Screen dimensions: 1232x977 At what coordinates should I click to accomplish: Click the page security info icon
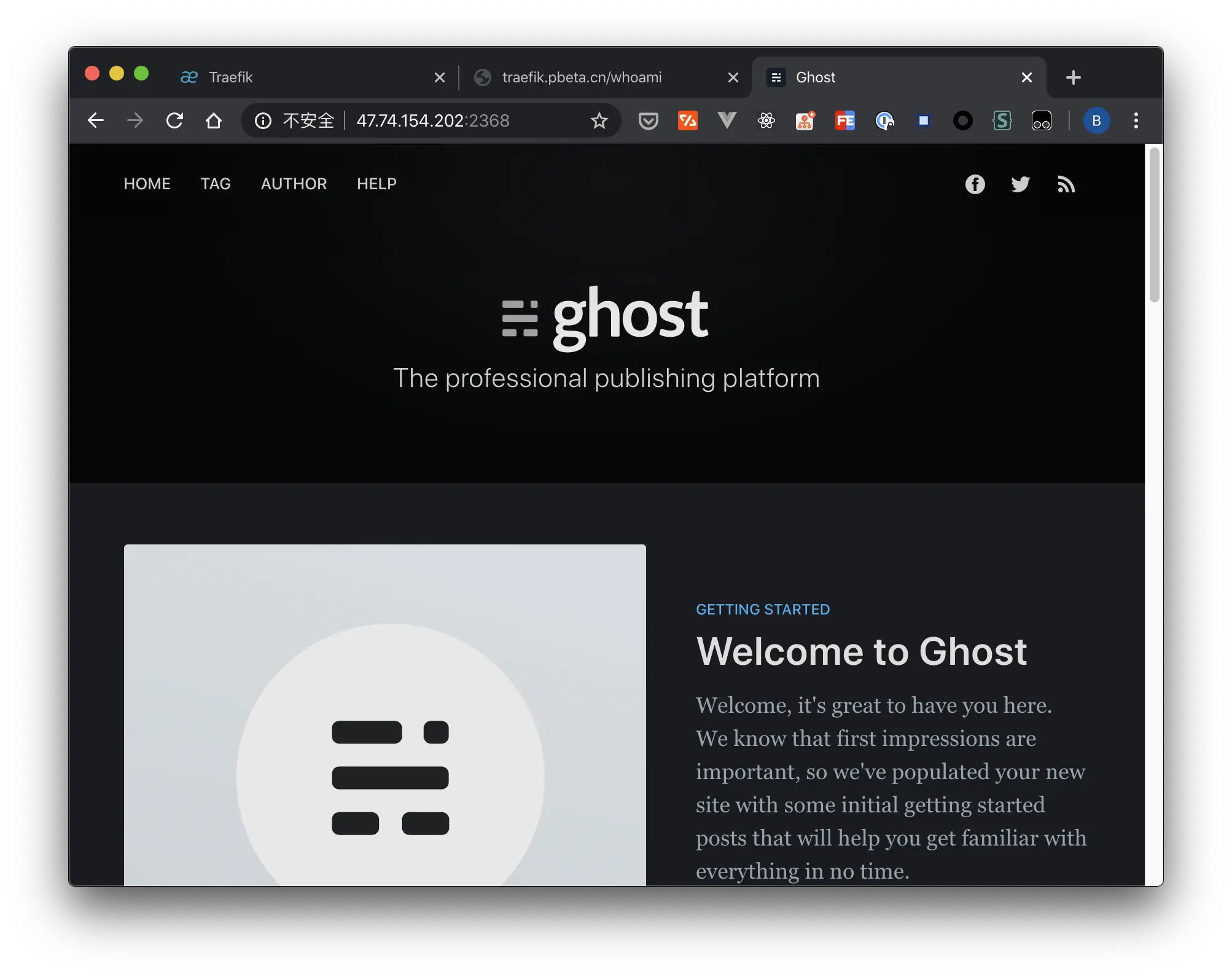(262, 120)
